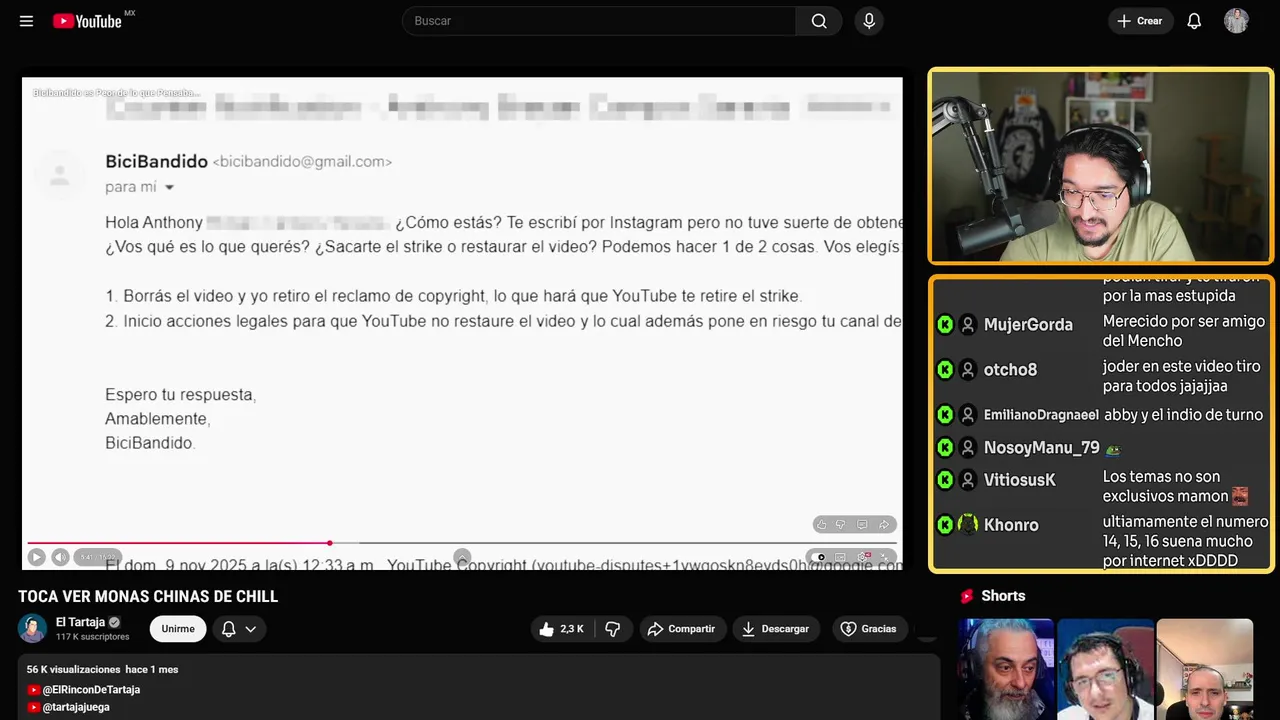Start voice search with microphone icon
Screen dimensions: 1280x720
coord(869,21)
